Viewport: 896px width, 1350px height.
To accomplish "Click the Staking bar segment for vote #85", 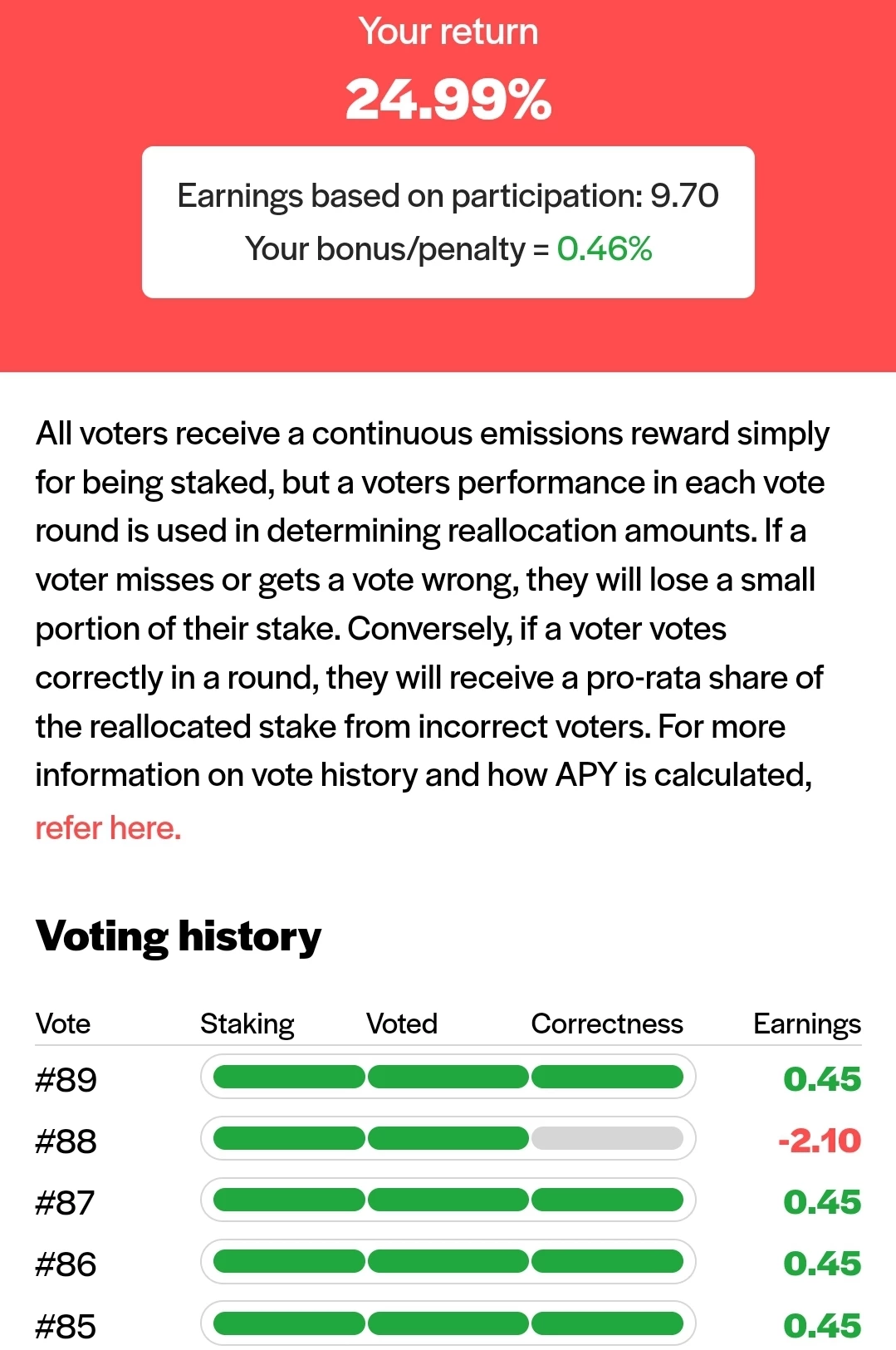I will (289, 1323).
